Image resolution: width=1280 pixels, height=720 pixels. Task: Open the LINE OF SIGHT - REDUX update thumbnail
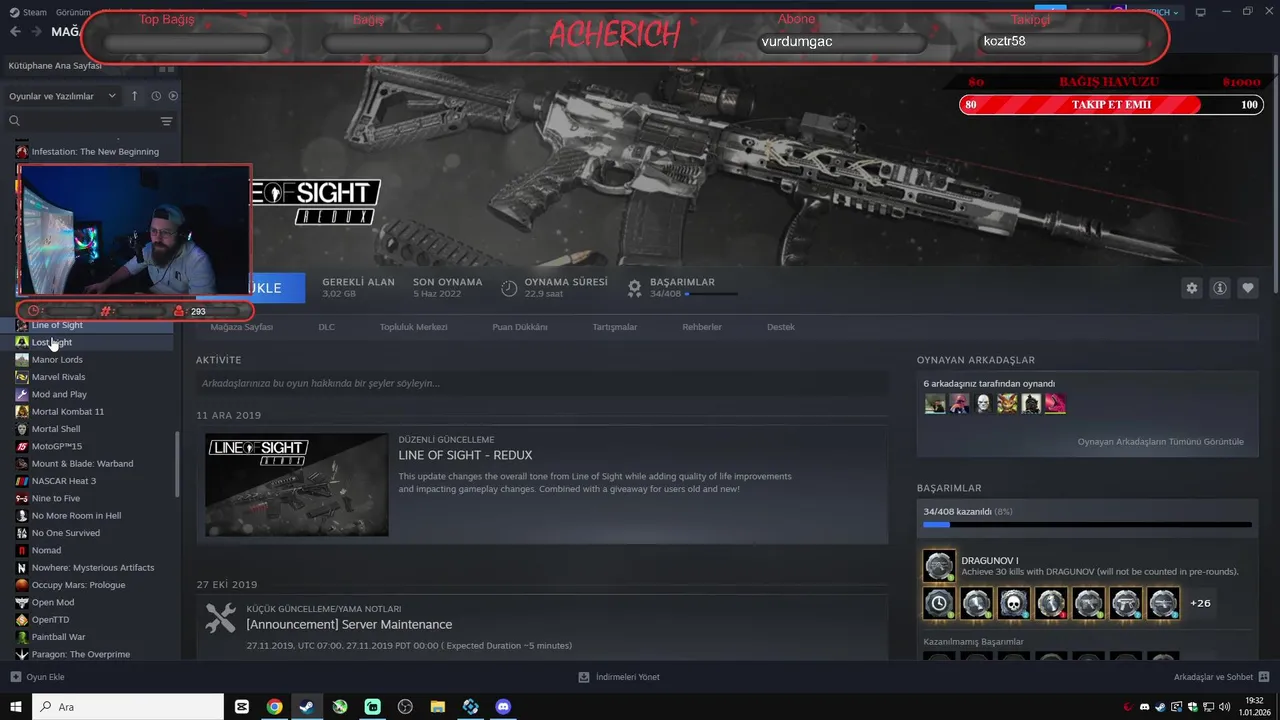tap(297, 485)
